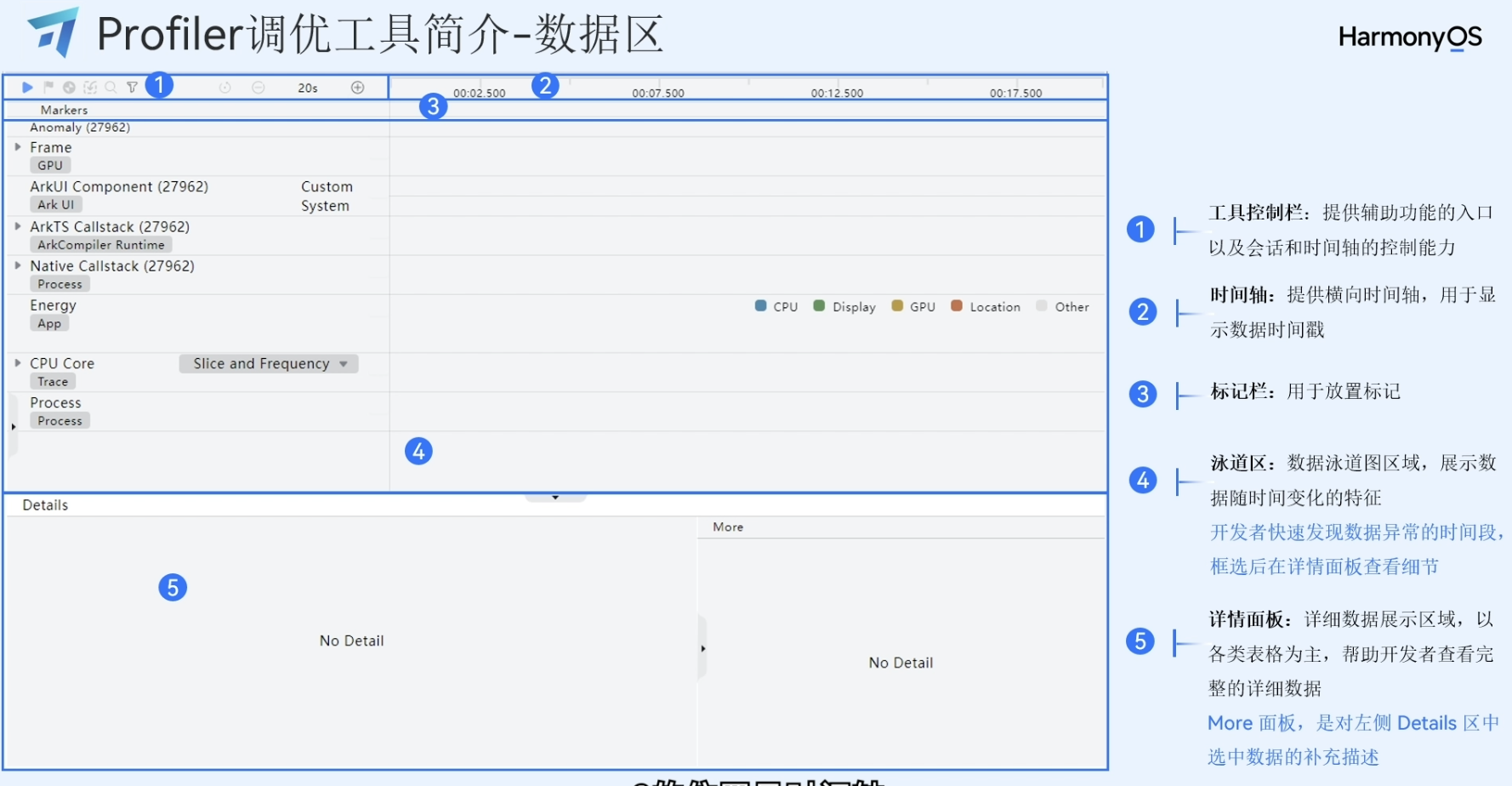Open the Slice and Frequency dropdown
The height and width of the screenshot is (786, 1512).
point(269,363)
